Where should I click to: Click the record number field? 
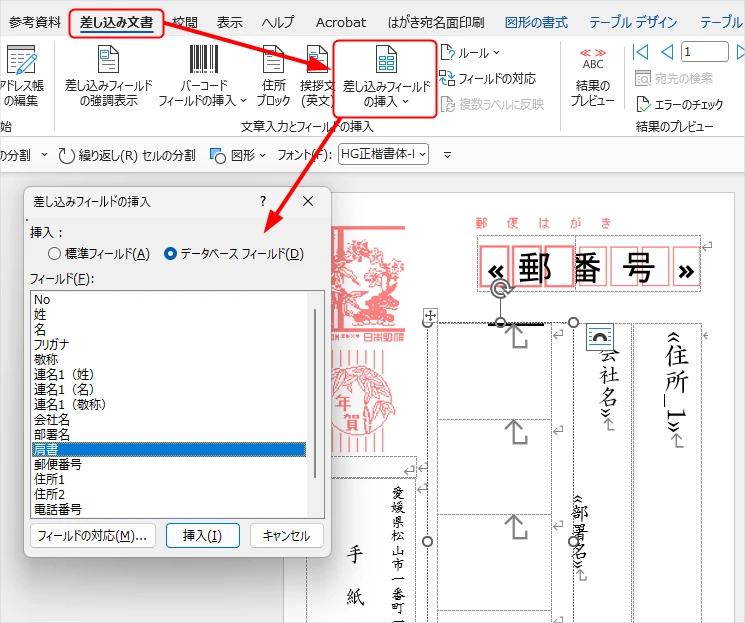pos(705,52)
